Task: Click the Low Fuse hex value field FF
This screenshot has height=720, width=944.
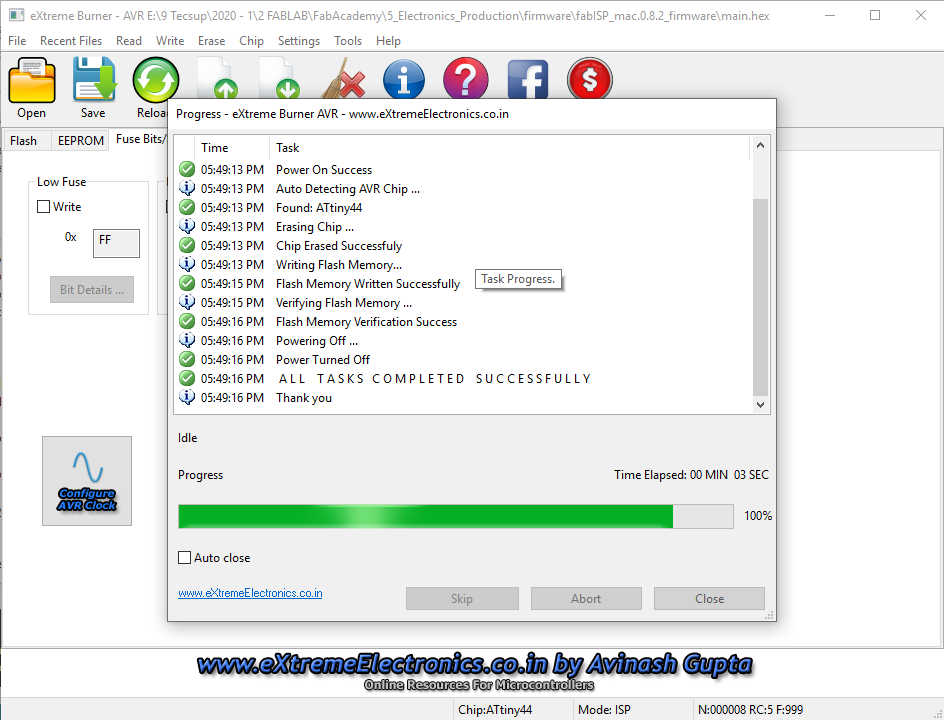Action: tap(116, 243)
